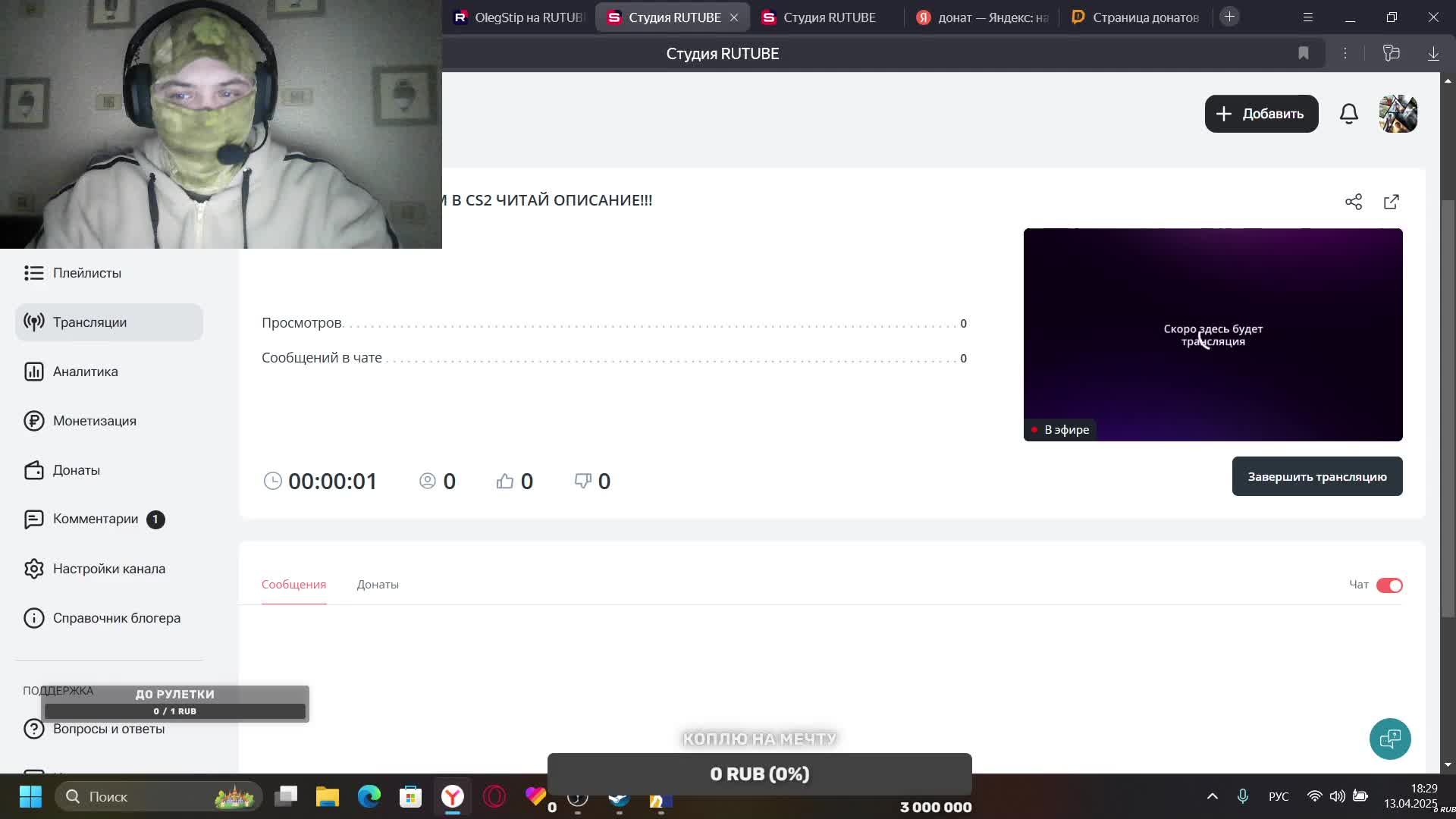Open browser hamburger menu lines
The image size is (1456, 819).
tap(1307, 17)
